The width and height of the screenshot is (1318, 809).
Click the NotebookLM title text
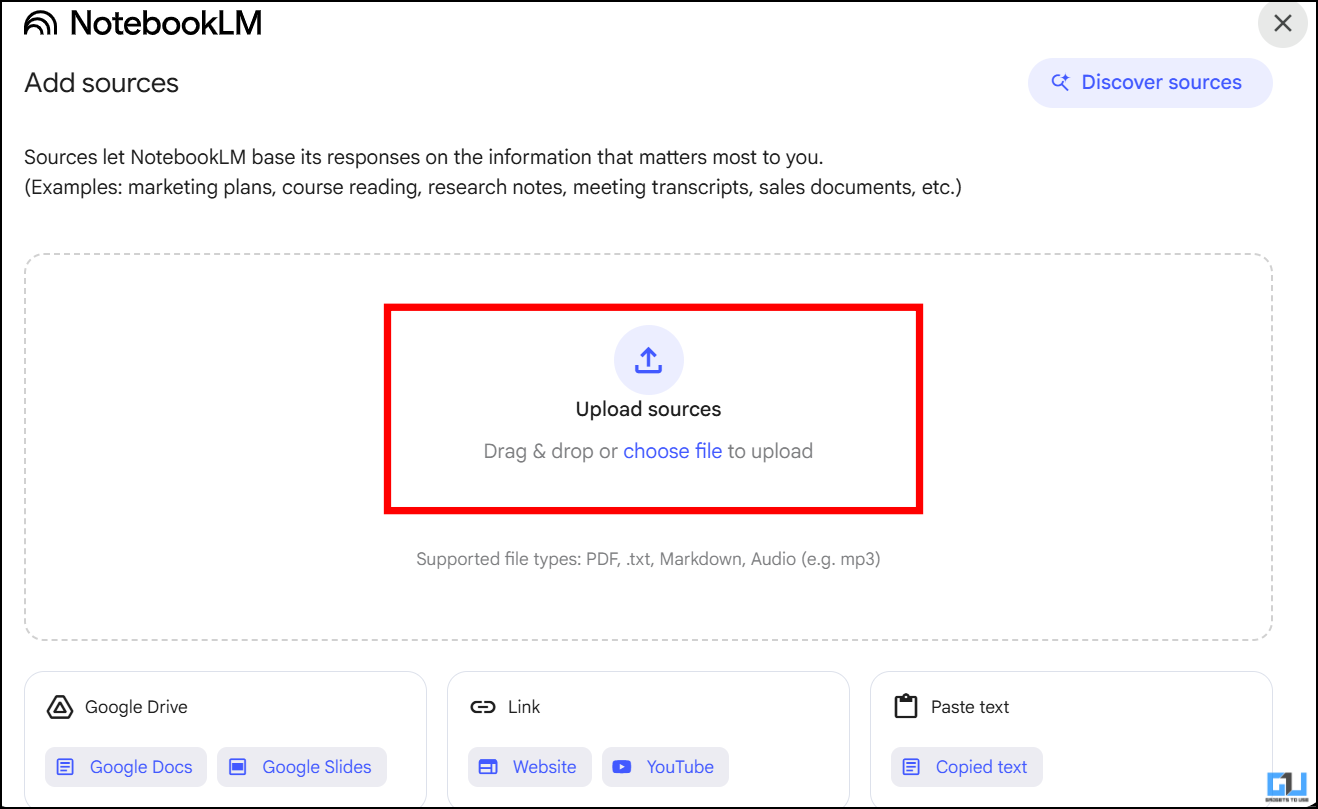coord(166,23)
